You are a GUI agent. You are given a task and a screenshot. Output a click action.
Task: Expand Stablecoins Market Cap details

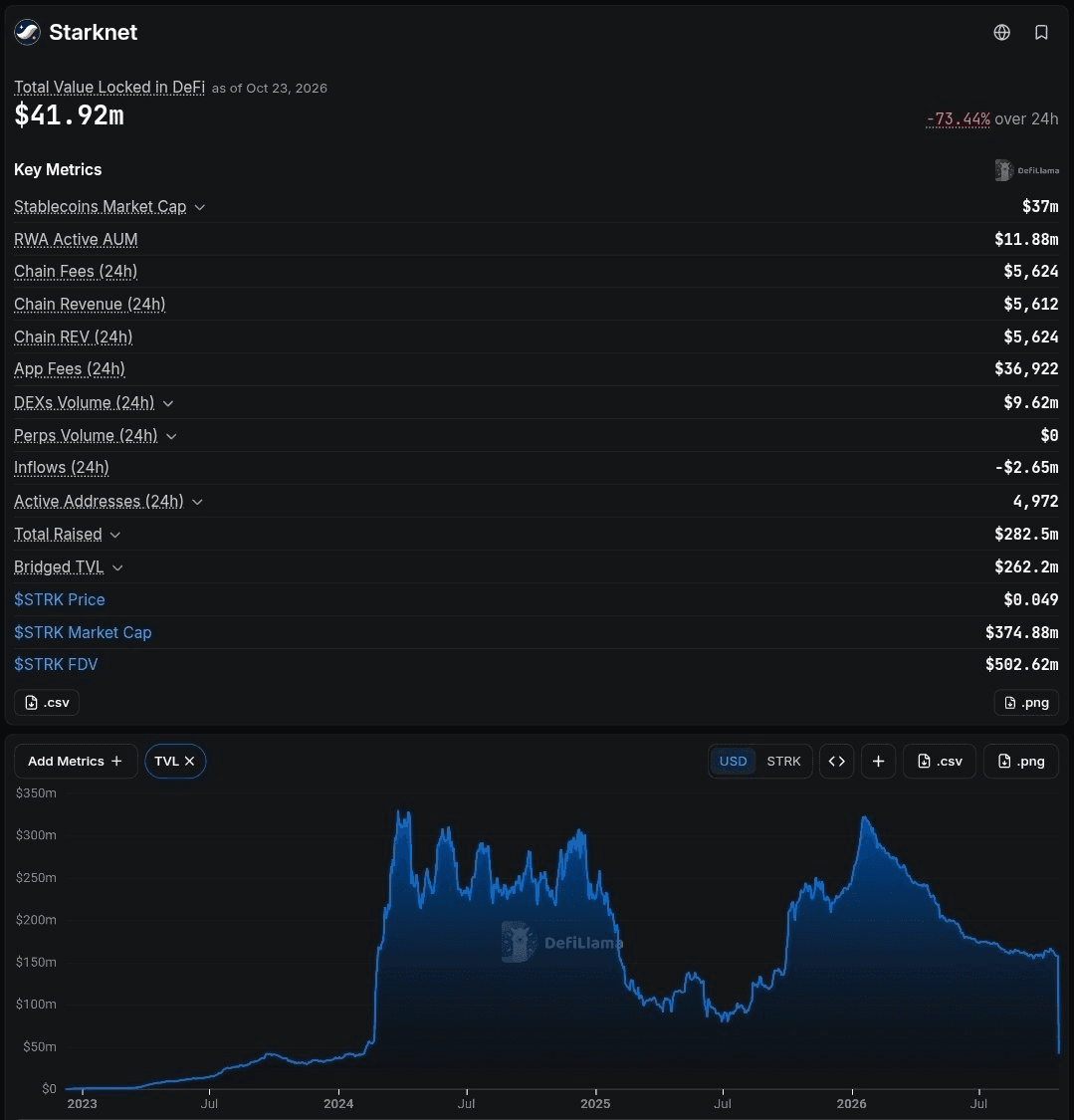click(x=200, y=207)
